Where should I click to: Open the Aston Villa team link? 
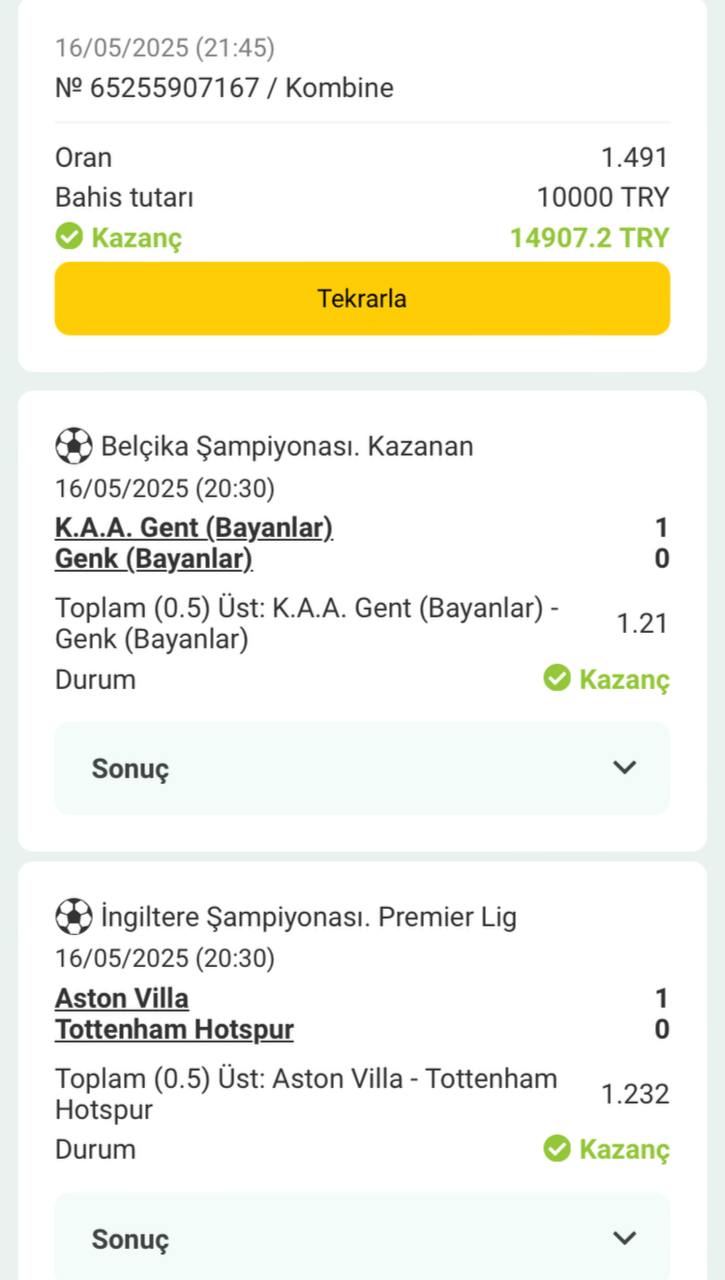pos(122,998)
